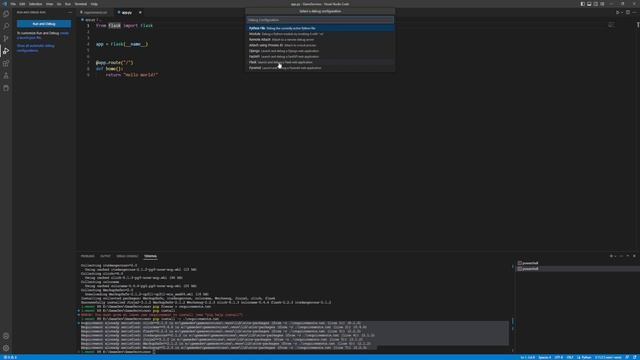
Task: Open the launch profile dropdown beside new terminal
Action: 616,256
